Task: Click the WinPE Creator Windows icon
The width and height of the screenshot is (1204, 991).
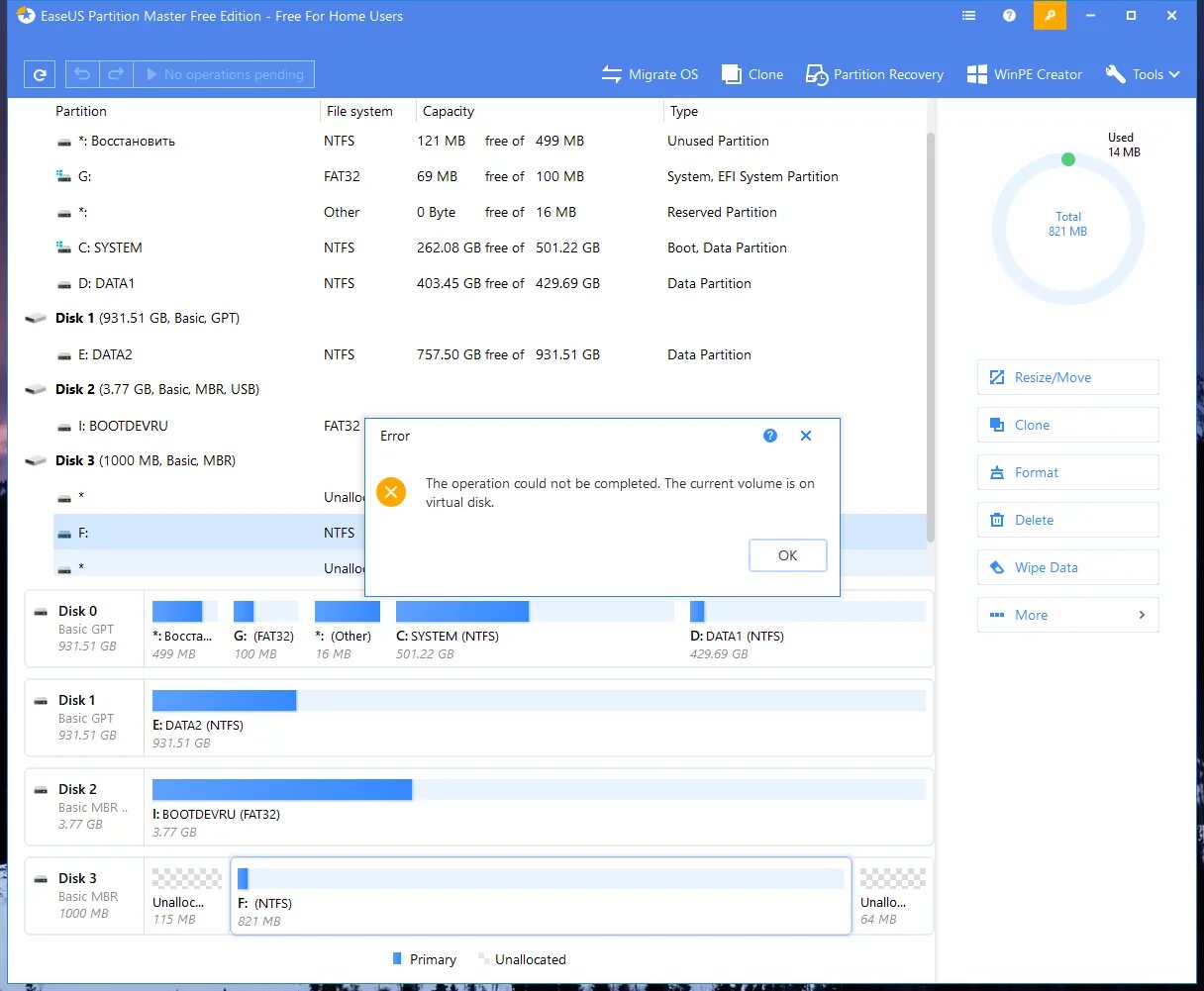Action: 976,74
